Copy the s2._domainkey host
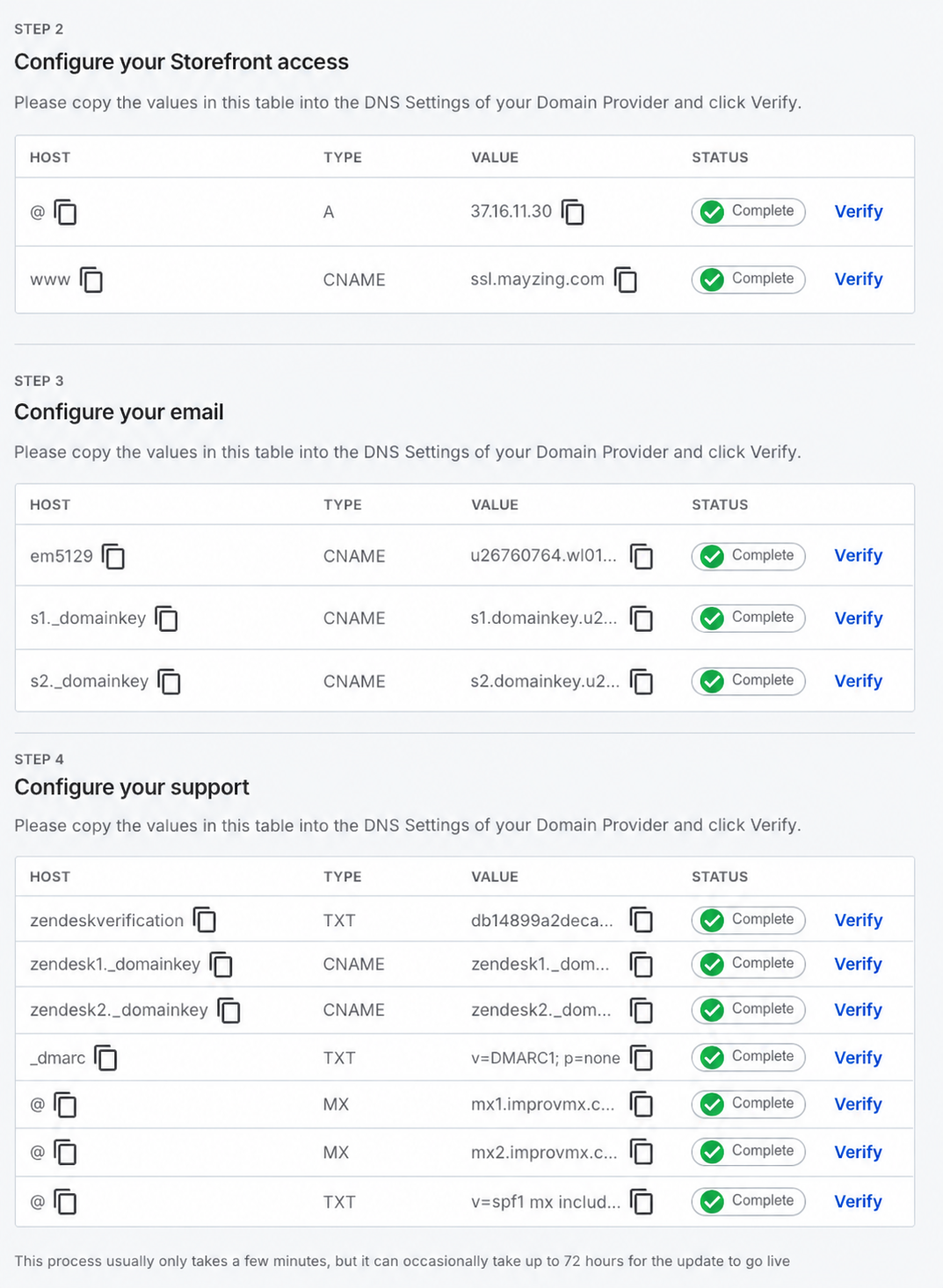The width and height of the screenshot is (943, 1288). click(169, 681)
